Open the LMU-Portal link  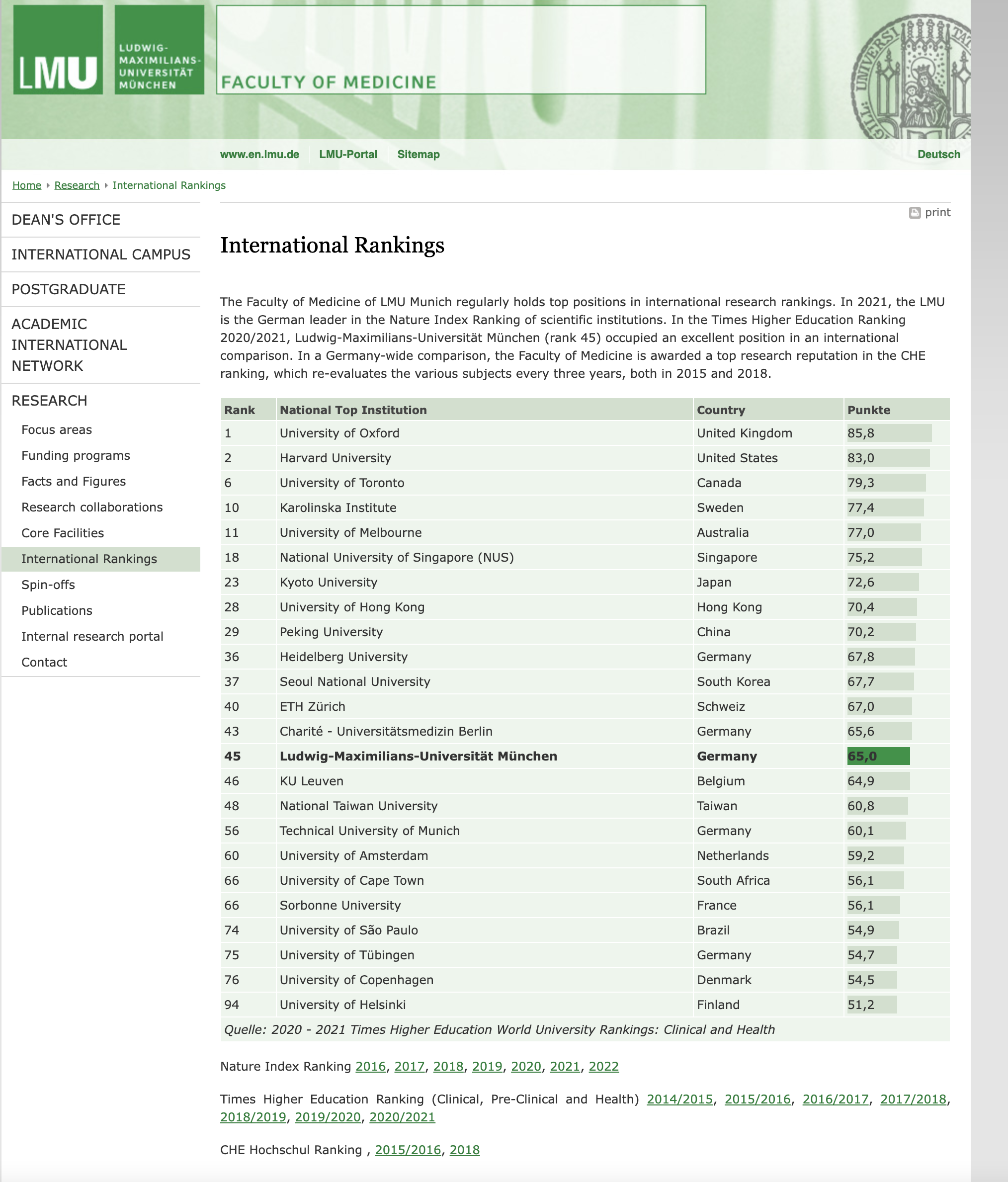[x=348, y=155]
